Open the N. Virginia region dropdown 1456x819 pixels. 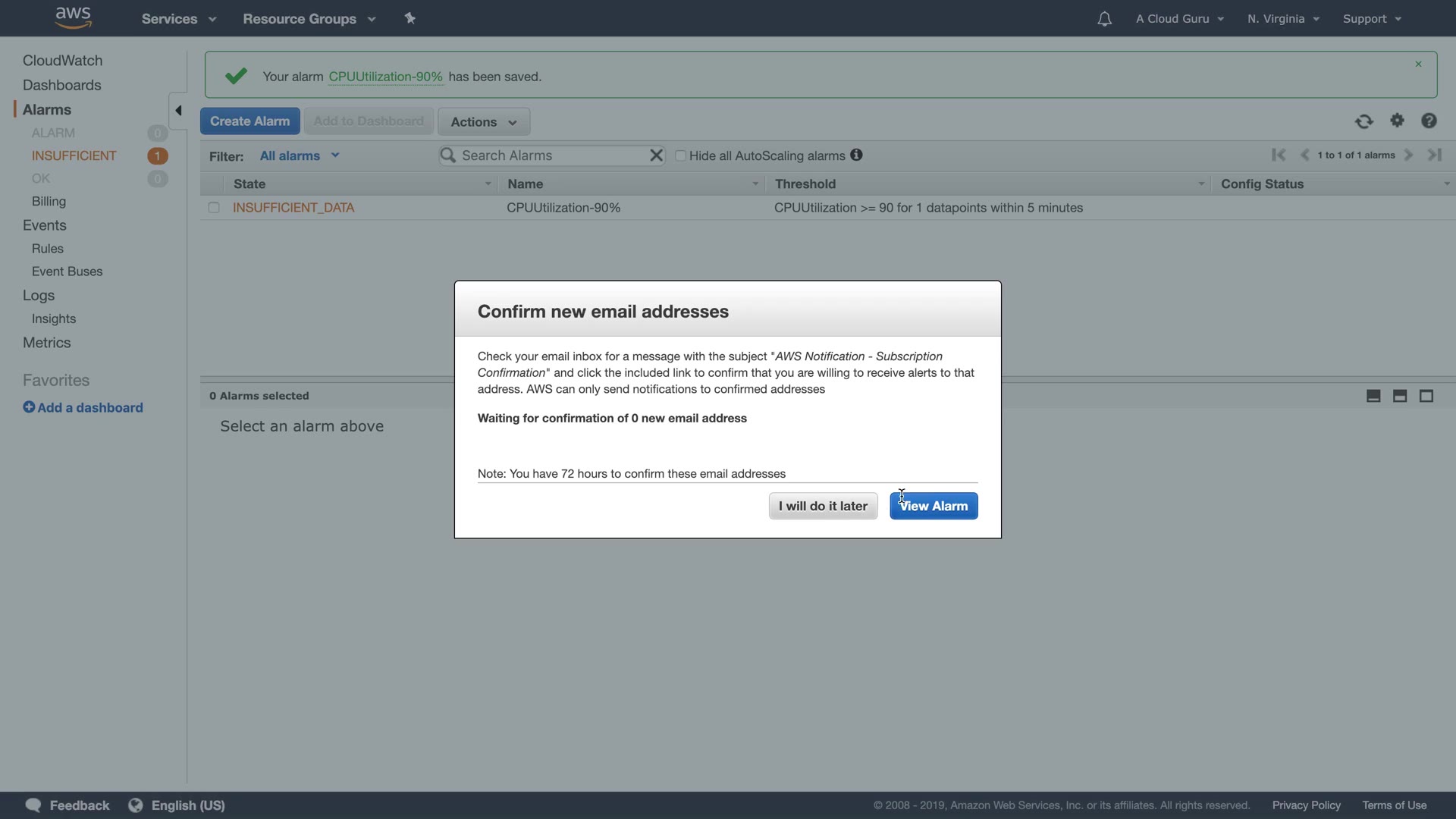pyautogui.click(x=1283, y=19)
